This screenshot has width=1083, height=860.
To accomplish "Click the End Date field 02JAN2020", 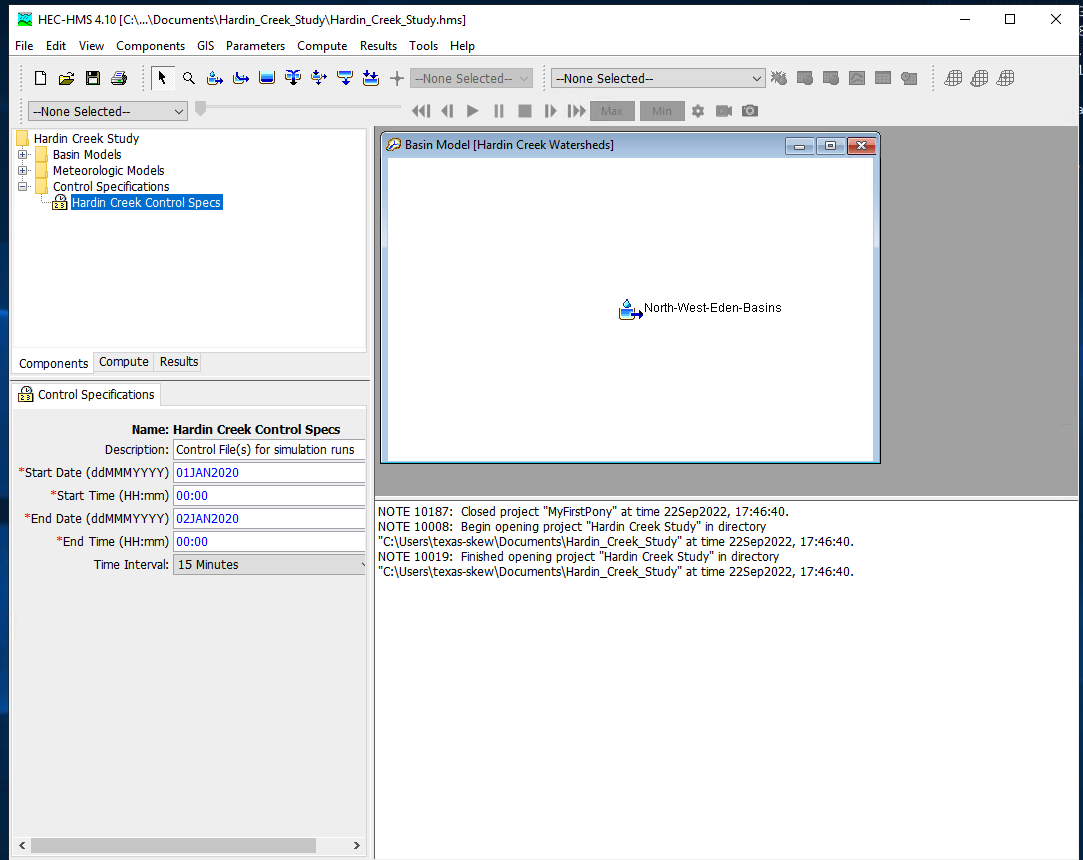I will [x=269, y=518].
